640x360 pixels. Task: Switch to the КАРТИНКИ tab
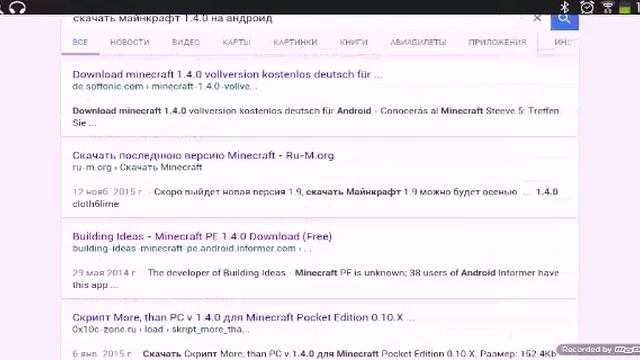coord(295,42)
